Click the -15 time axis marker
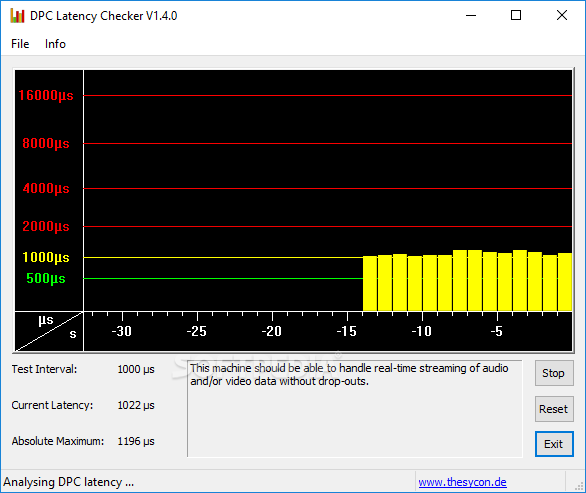The image size is (586, 493). (347, 331)
